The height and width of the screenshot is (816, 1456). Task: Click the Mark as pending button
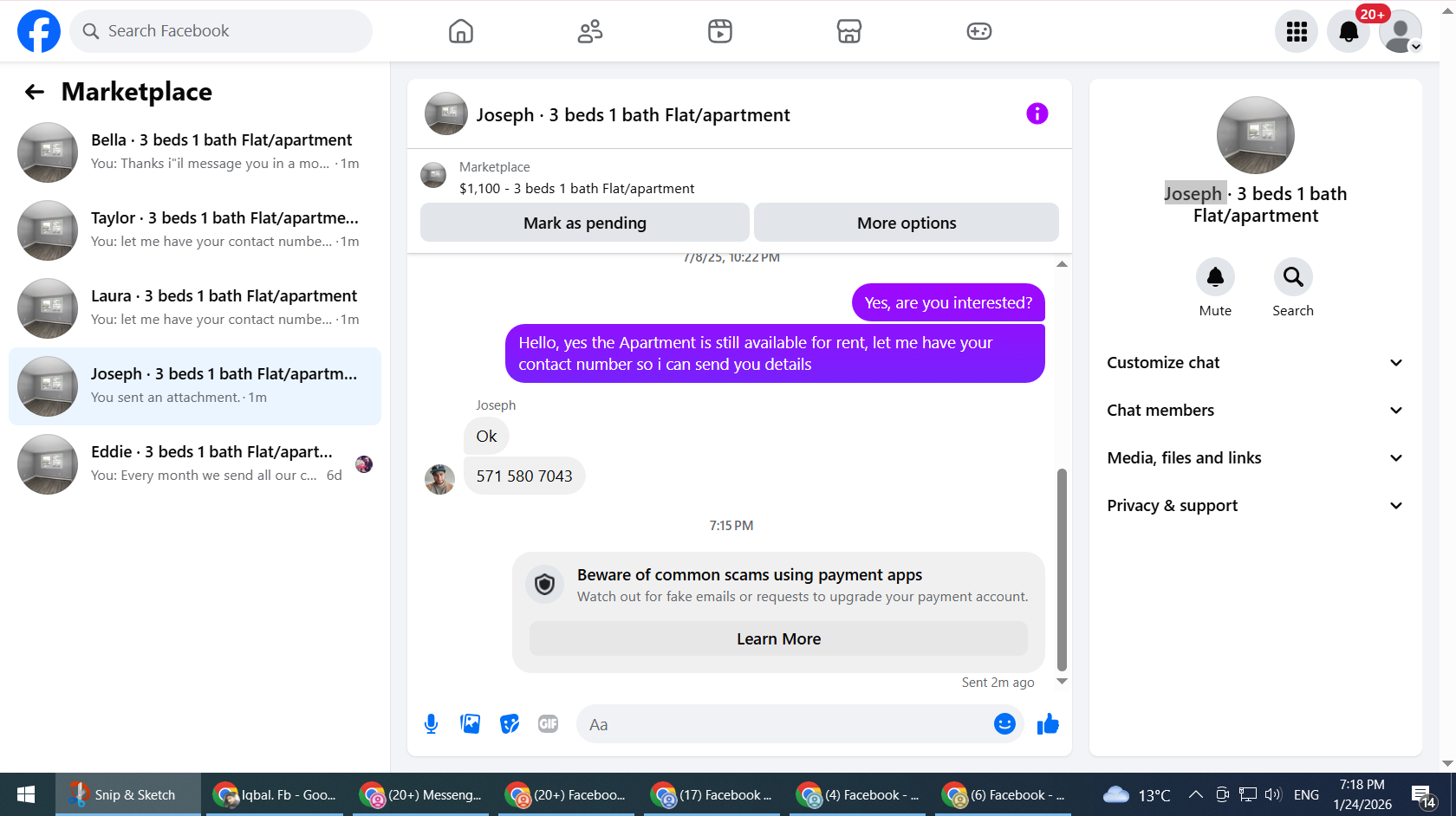coord(585,223)
